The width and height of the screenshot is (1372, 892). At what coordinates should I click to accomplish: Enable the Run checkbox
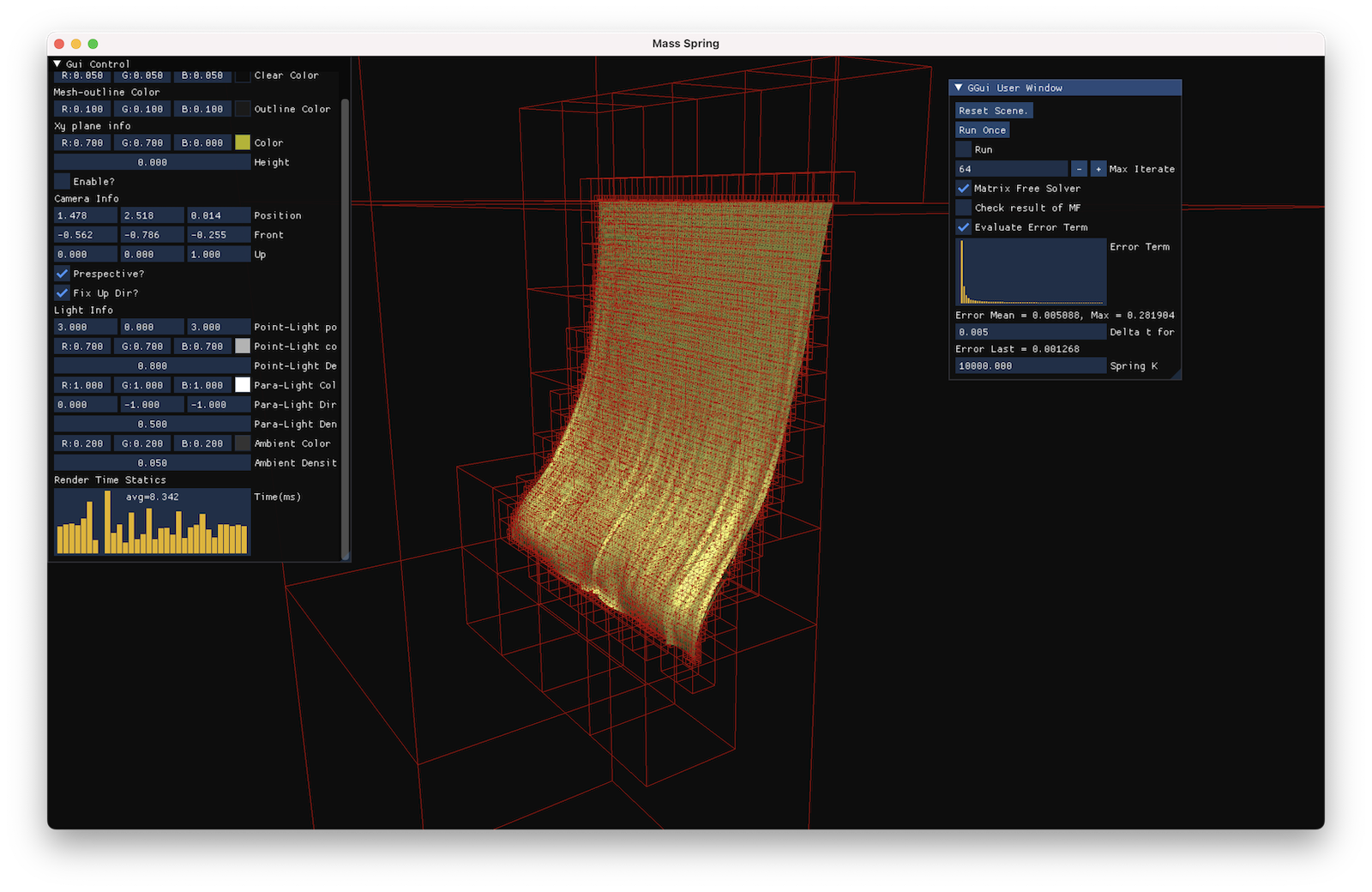coord(964,149)
